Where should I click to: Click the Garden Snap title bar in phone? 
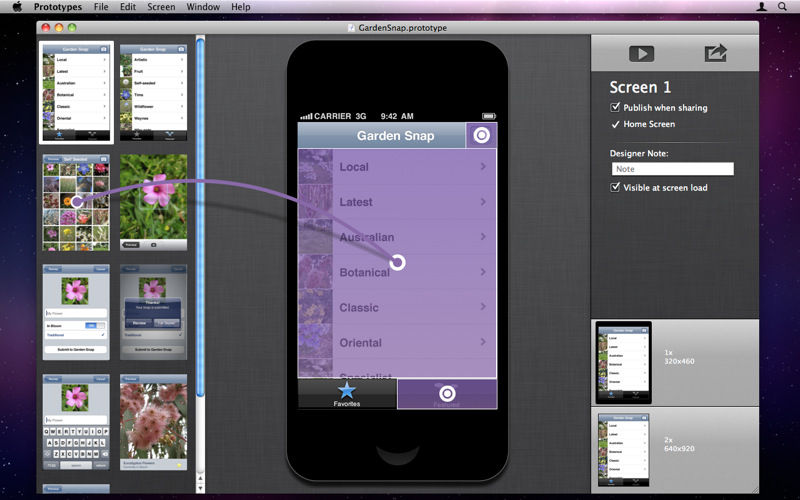tap(382, 135)
